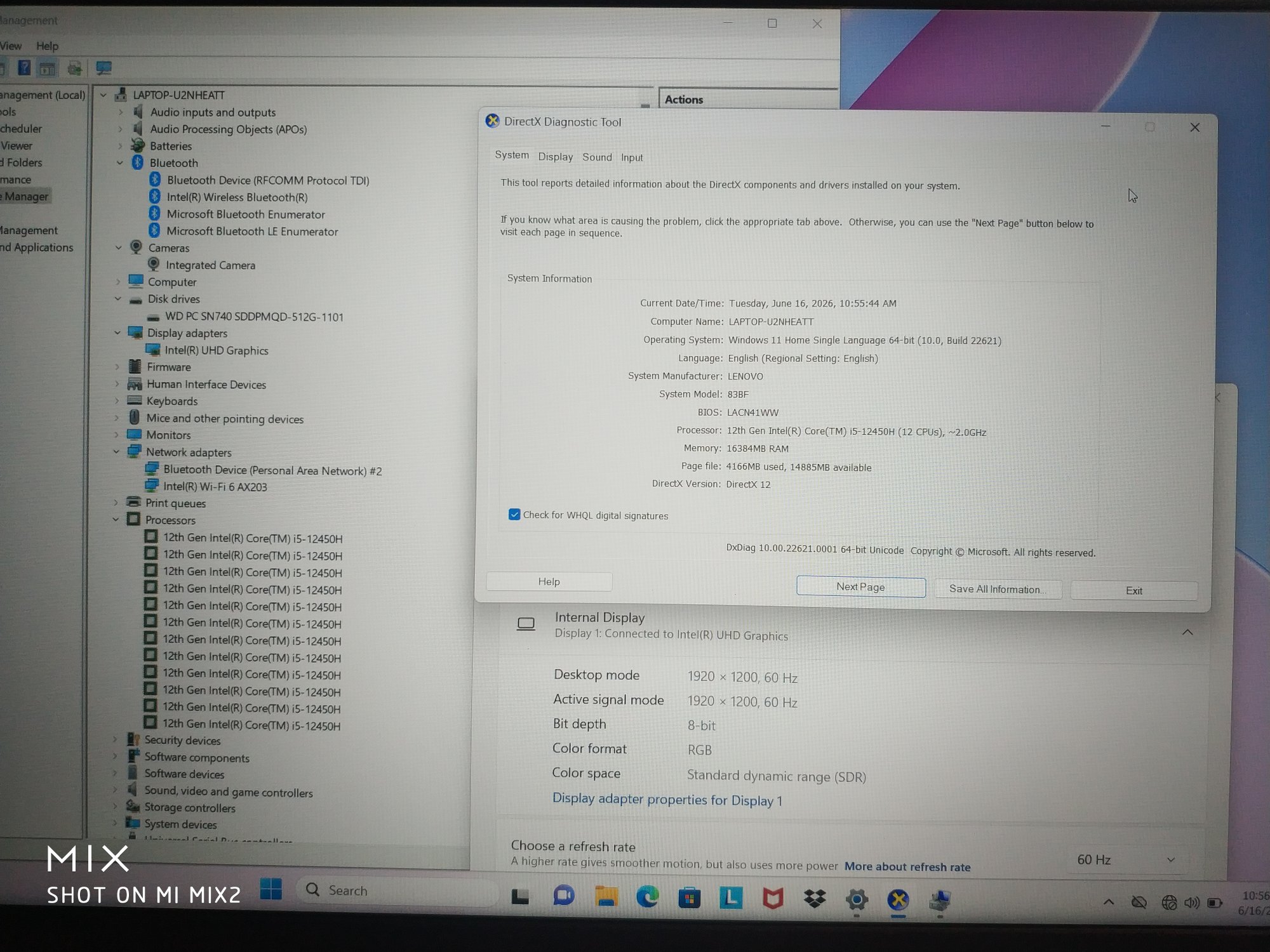This screenshot has width=1270, height=952.
Task: Select the Batteries category row
Action: point(171,146)
